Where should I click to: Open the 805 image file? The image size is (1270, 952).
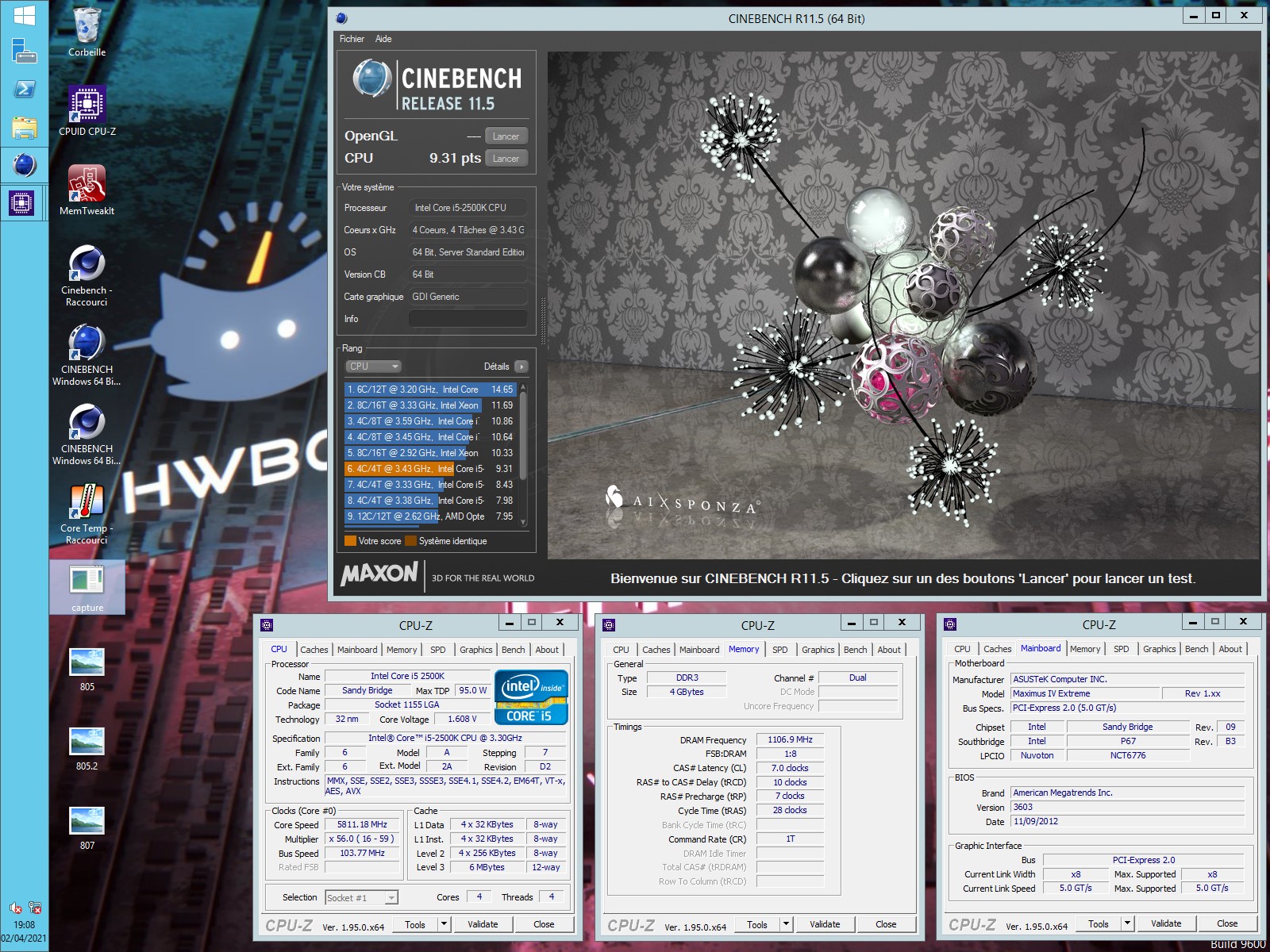[87, 668]
